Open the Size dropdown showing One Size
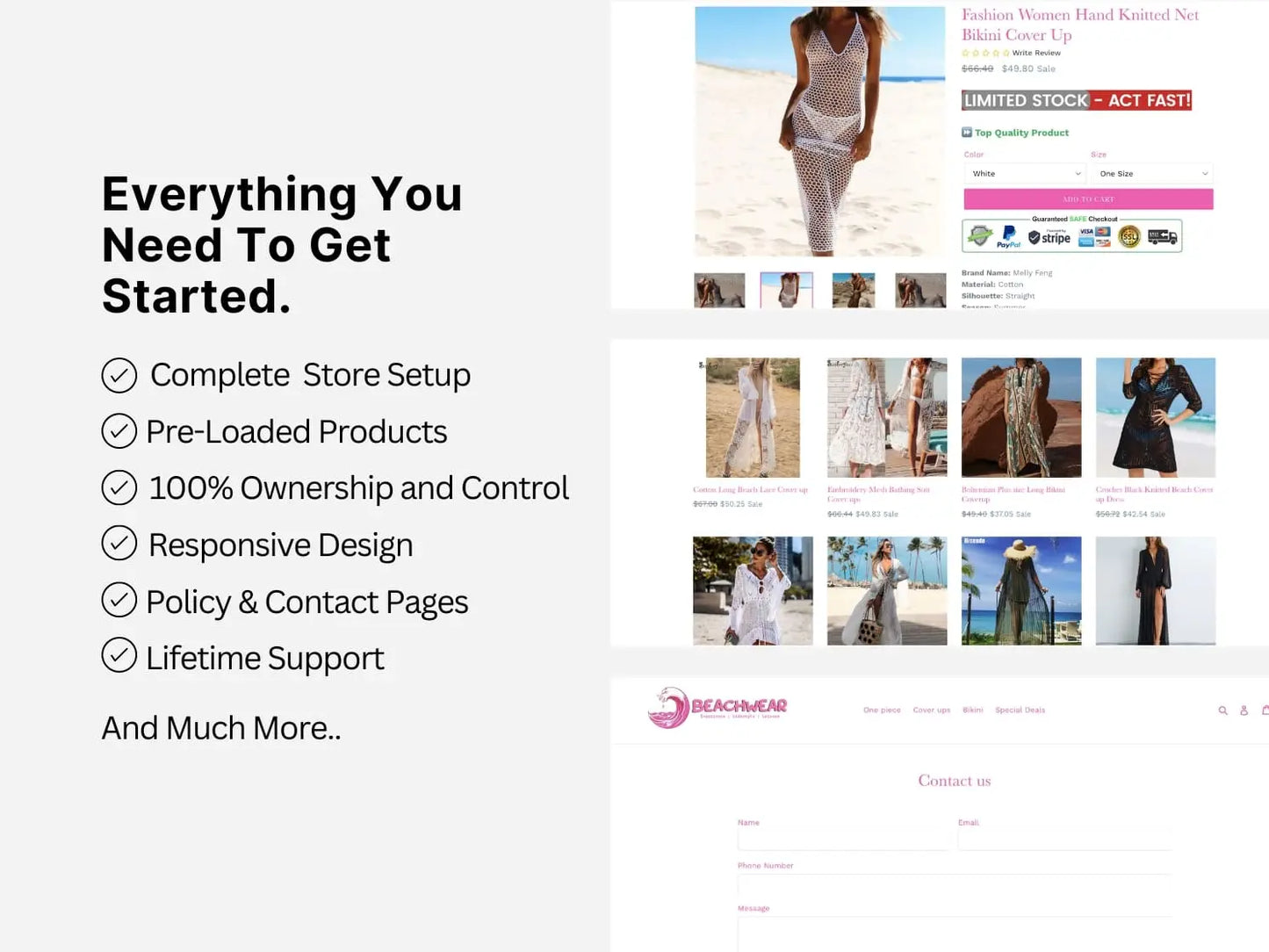 (1152, 174)
